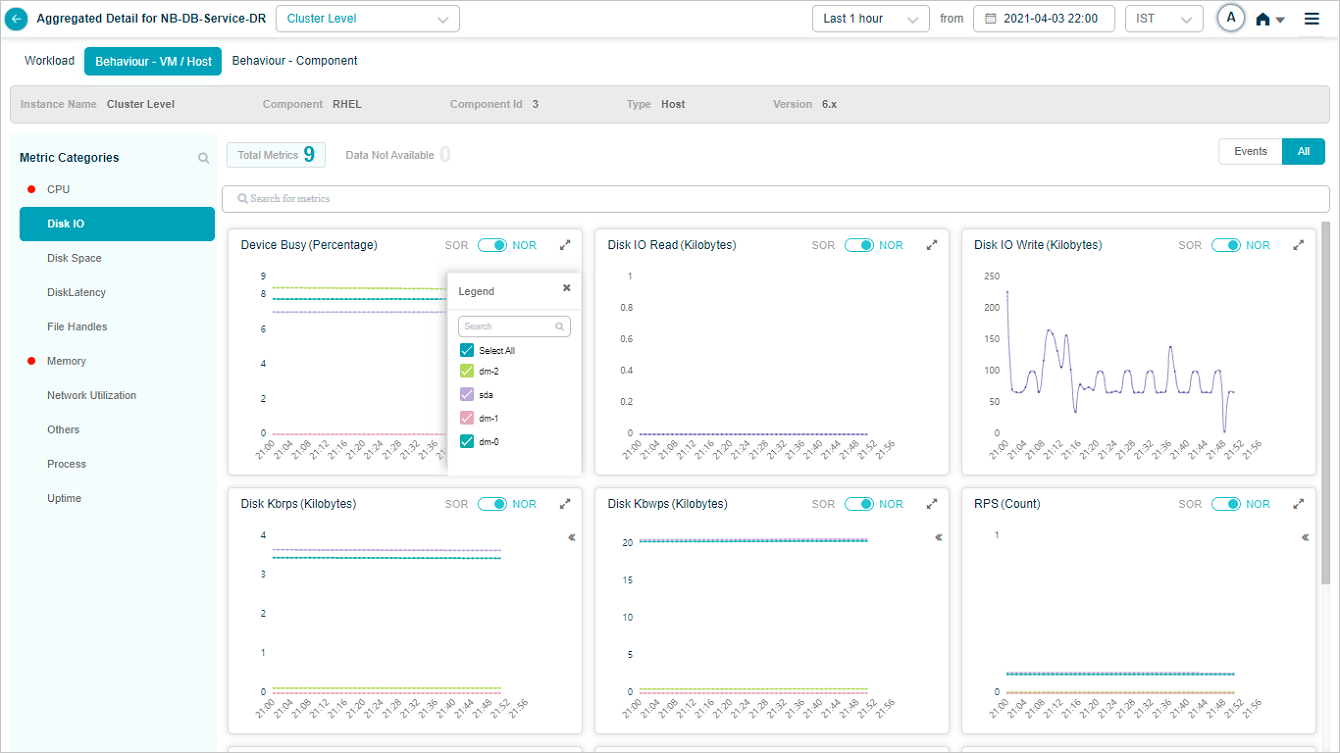1340x753 pixels.
Task: Click the user avatar icon
Action: (1231, 18)
